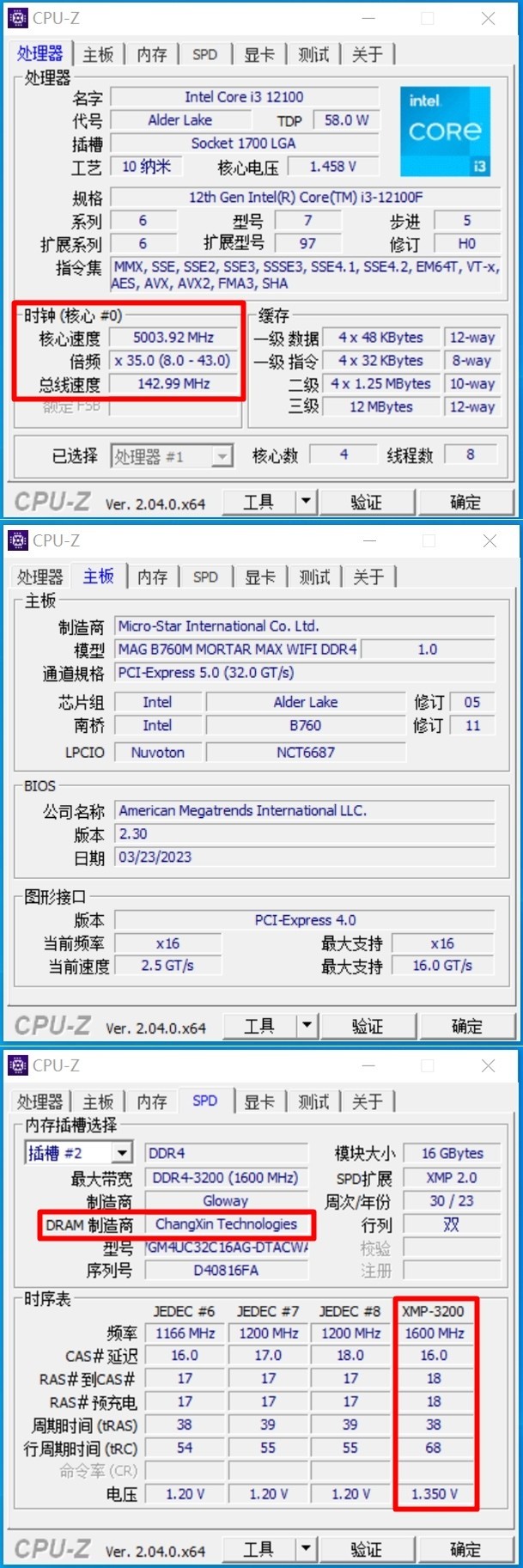Click 工具 button in SPD window
The width and height of the screenshot is (523, 1568).
(x=258, y=1549)
